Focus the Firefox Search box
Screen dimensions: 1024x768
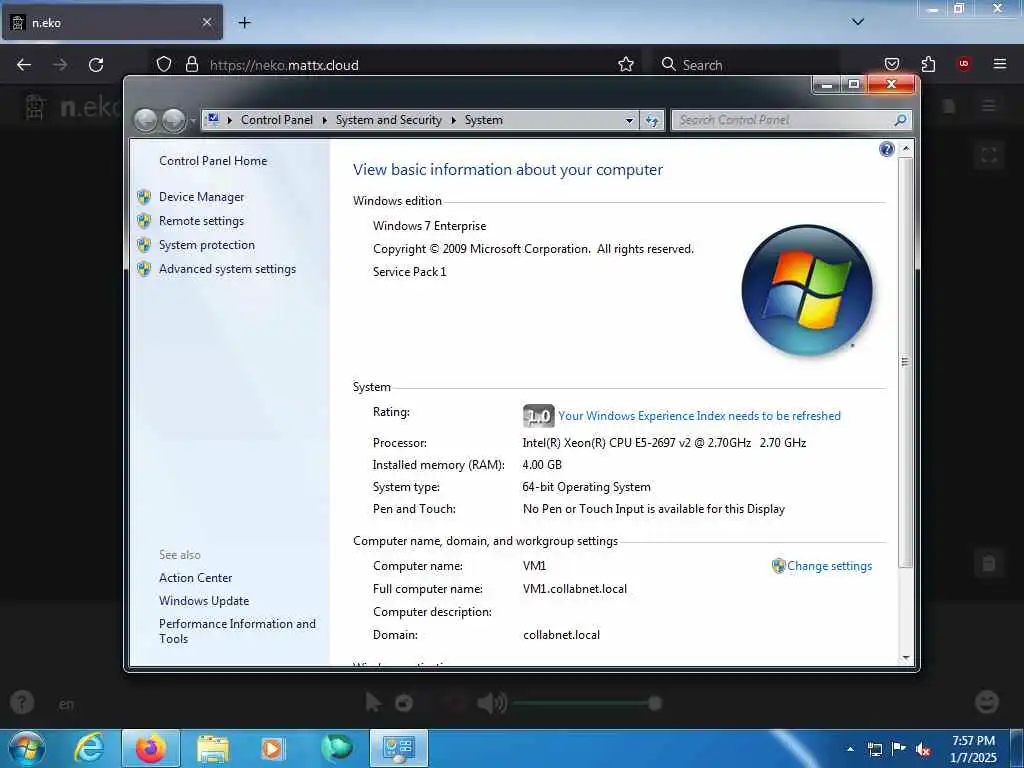click(746, 65)
